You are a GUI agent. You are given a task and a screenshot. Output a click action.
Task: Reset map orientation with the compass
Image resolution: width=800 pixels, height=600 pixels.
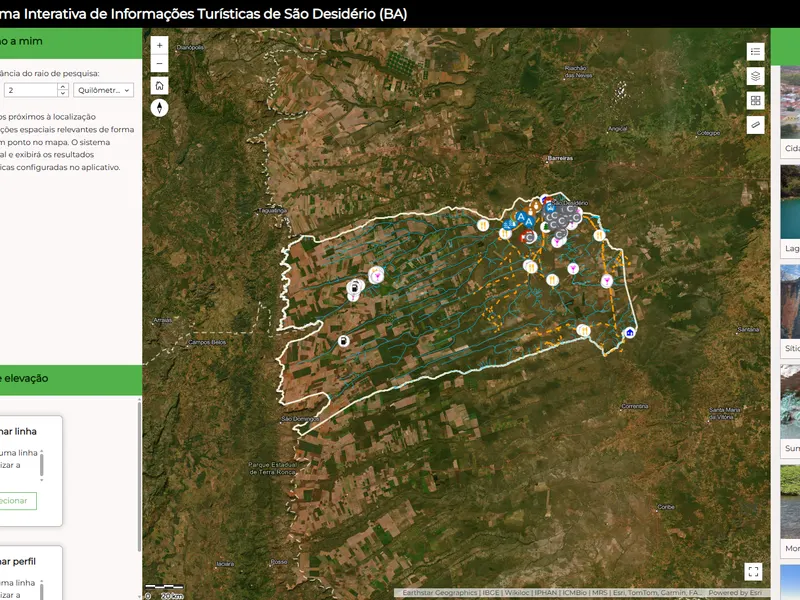(x=159, y=108)
